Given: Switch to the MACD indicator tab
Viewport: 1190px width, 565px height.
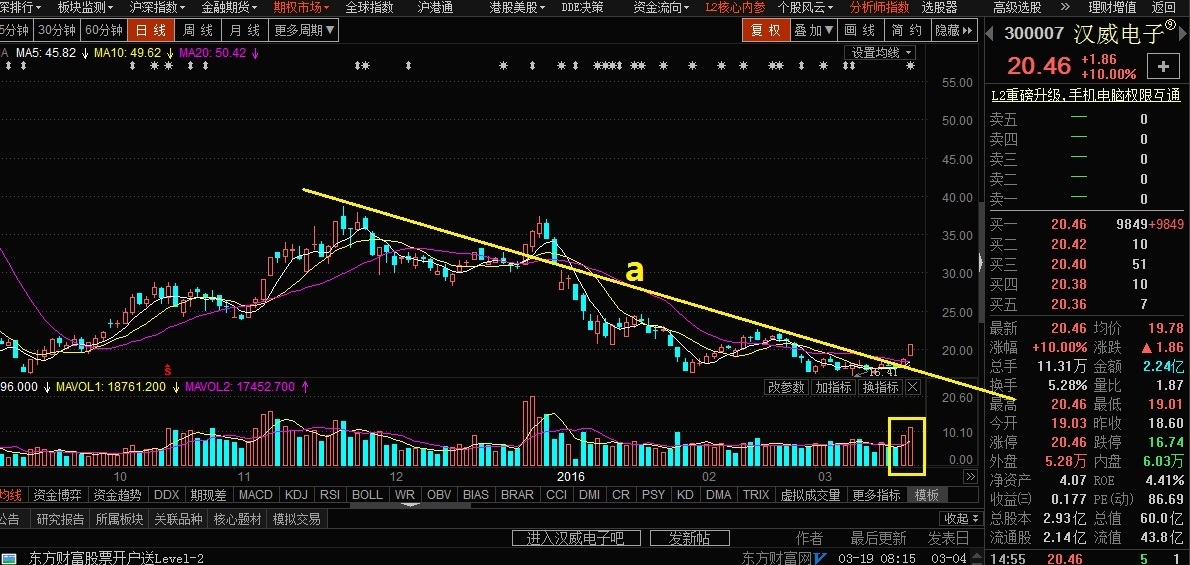Looking at the screenshot, I should coord(255,495).
